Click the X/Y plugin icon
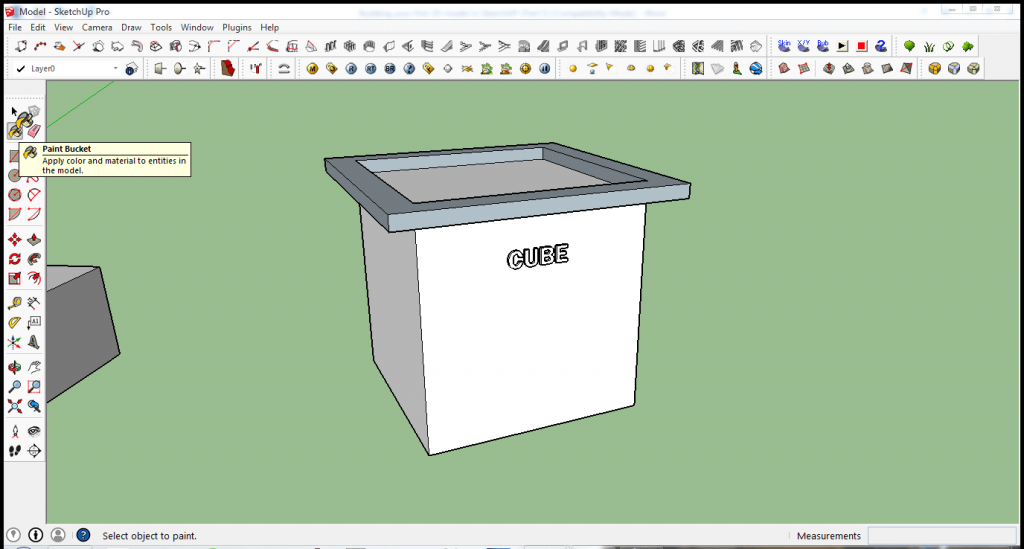 [x=803, y=46]
